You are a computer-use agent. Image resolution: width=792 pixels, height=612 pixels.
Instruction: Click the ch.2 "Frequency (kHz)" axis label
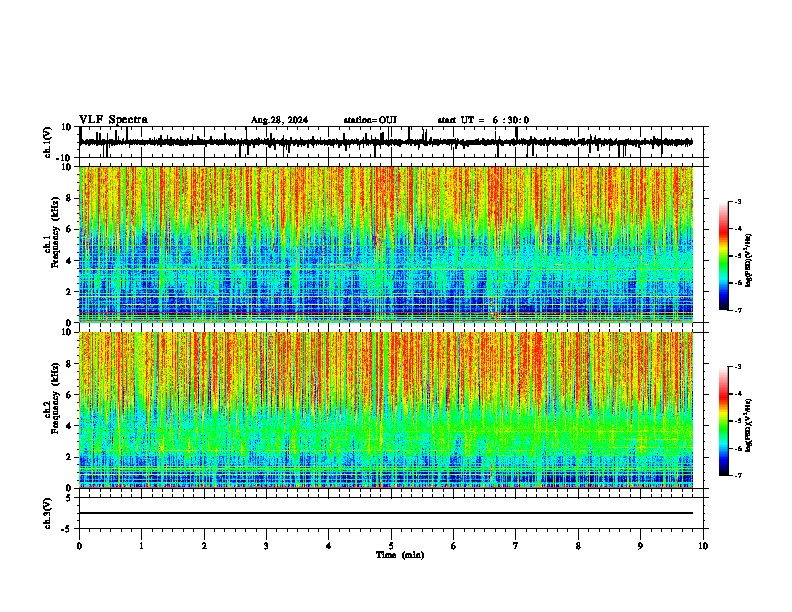coord(56,398)
